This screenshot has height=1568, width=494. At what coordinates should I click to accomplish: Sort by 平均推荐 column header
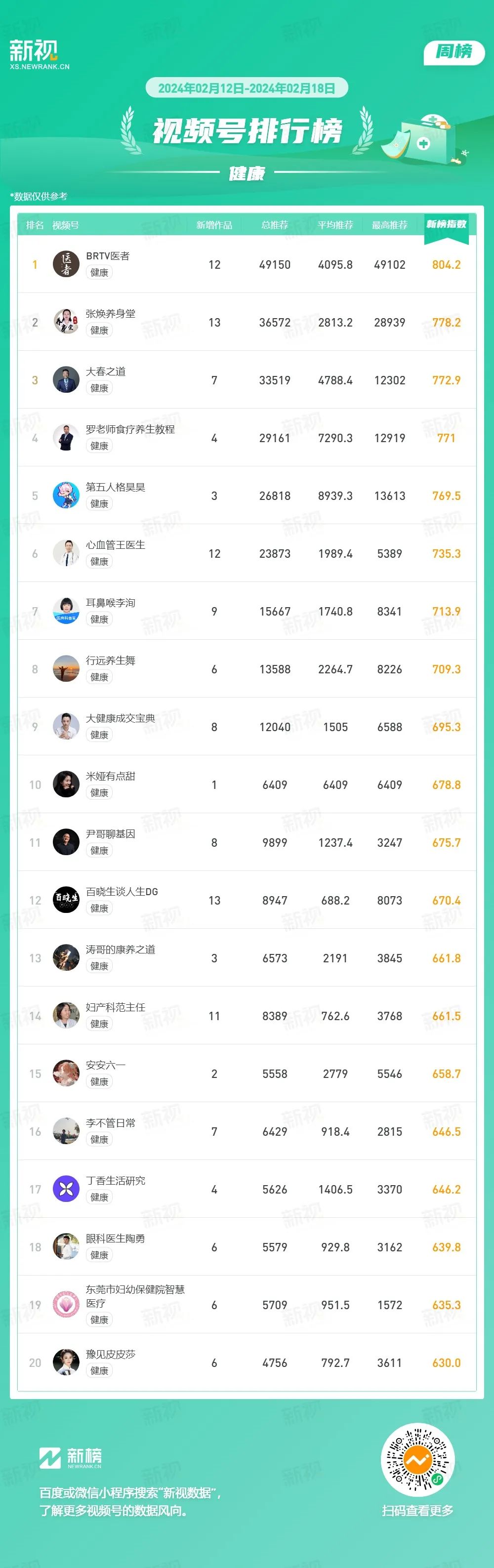pyautogui.click(x=335, y=225)
